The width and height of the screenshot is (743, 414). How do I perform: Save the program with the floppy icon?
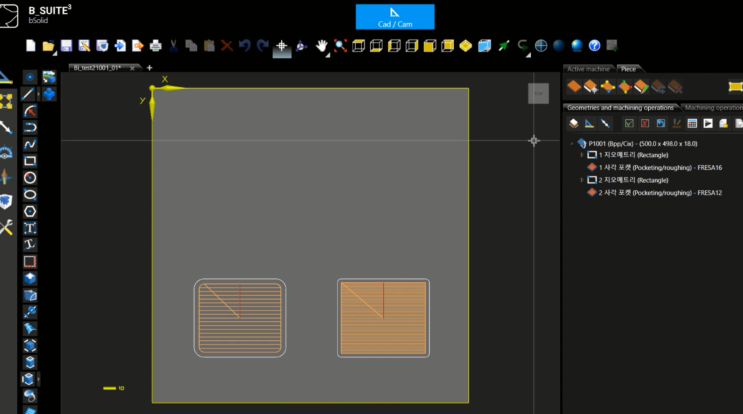pyautogui.click(x=66, y=45)
